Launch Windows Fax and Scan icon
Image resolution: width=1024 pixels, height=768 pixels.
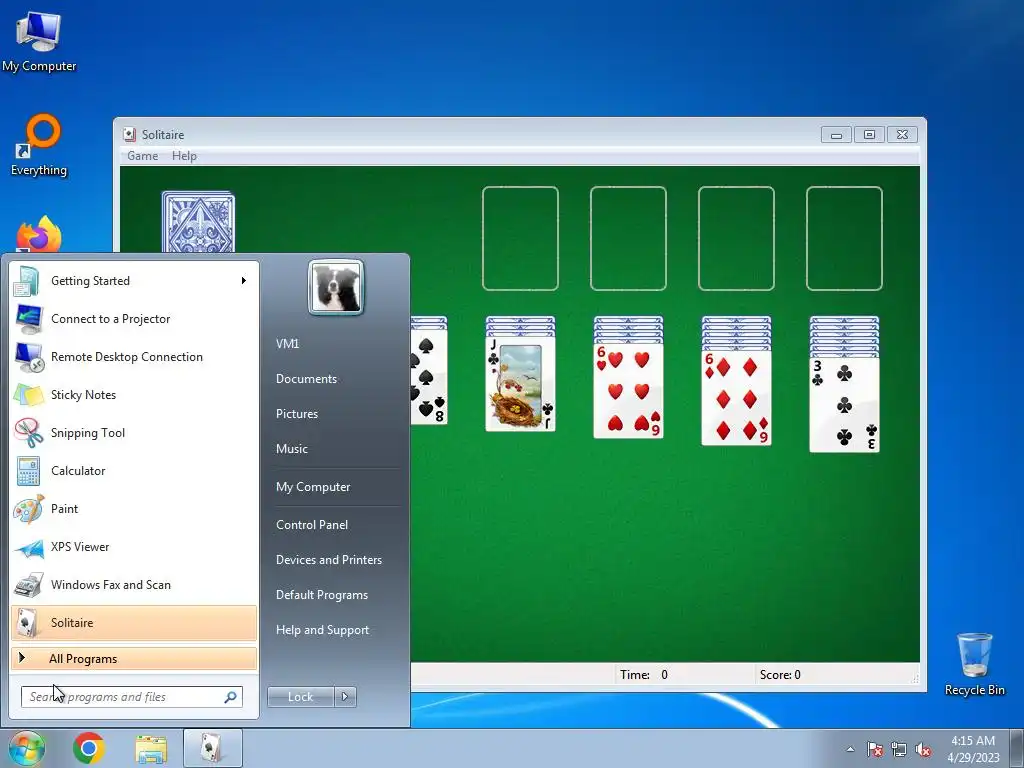28,584
